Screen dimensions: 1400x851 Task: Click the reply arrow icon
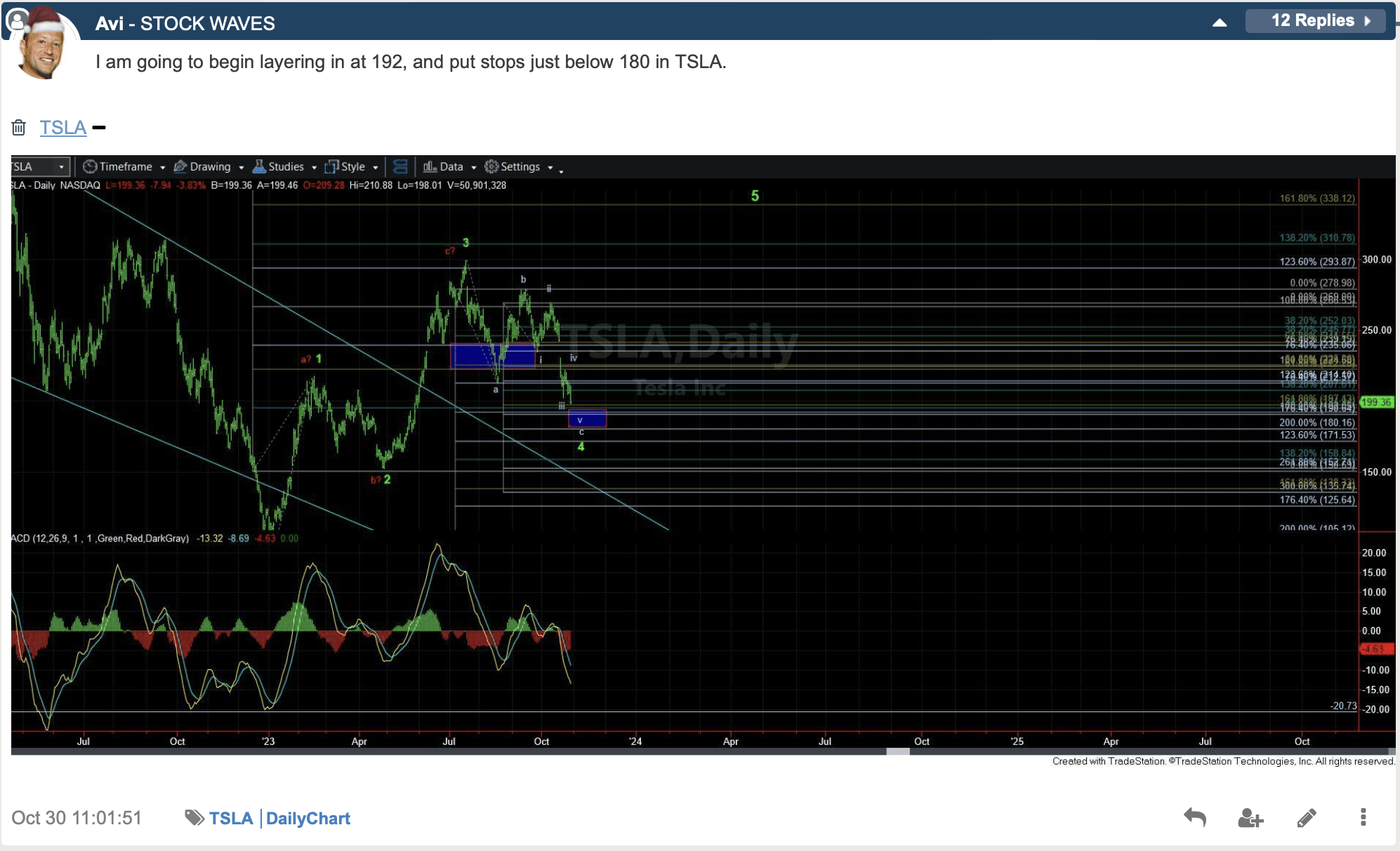(1194, 817)
